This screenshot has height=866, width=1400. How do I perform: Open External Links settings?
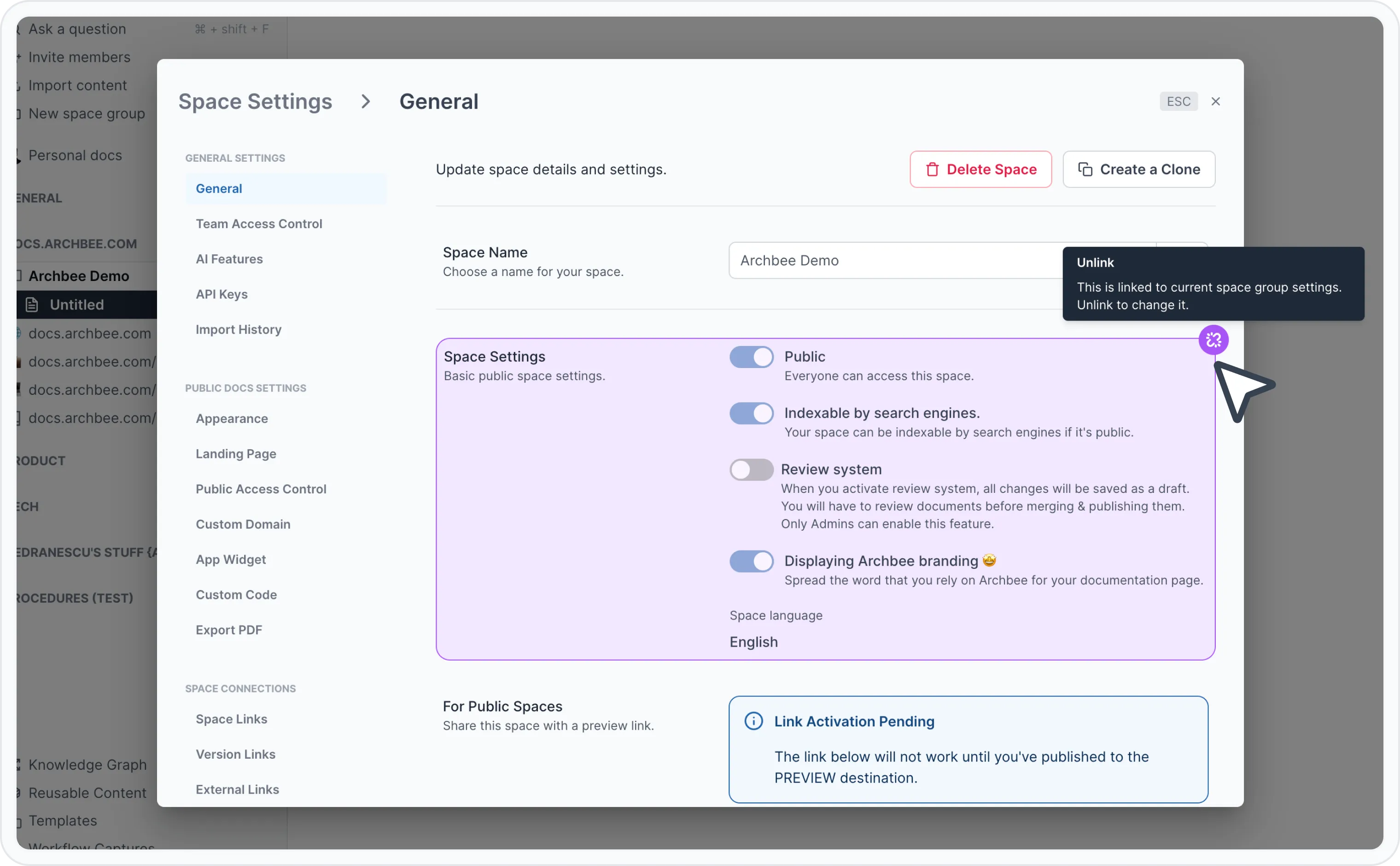(x=237, y=789)
